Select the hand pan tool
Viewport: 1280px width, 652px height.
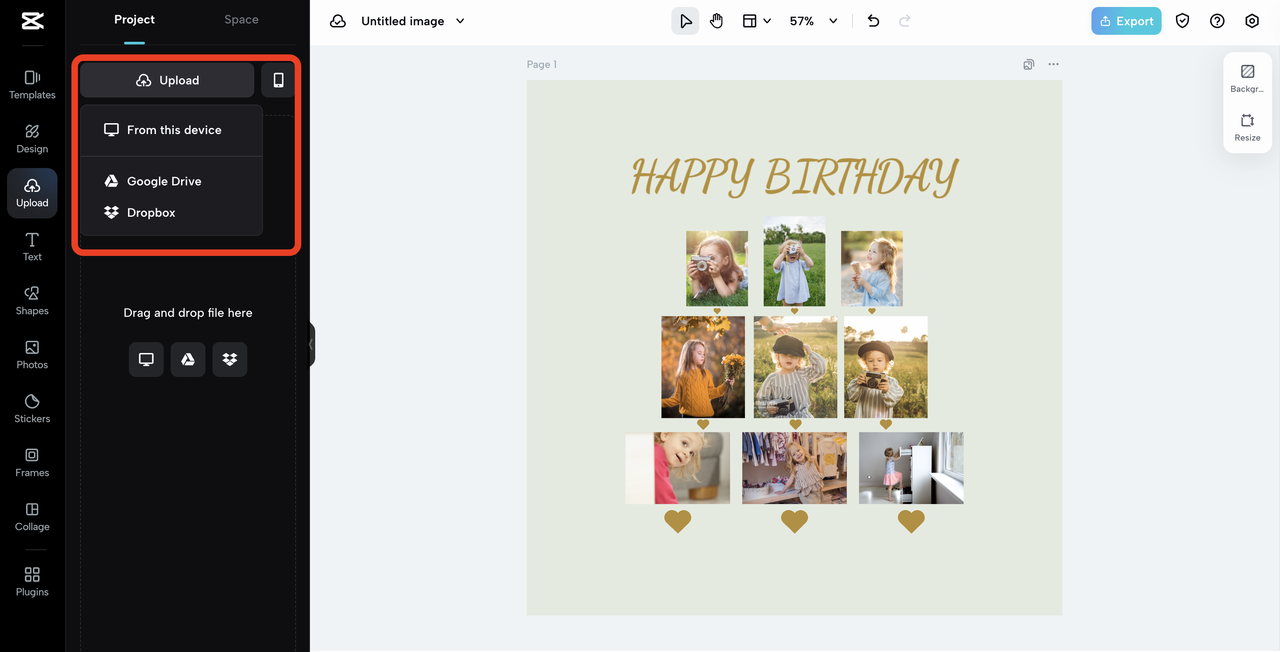717,21
